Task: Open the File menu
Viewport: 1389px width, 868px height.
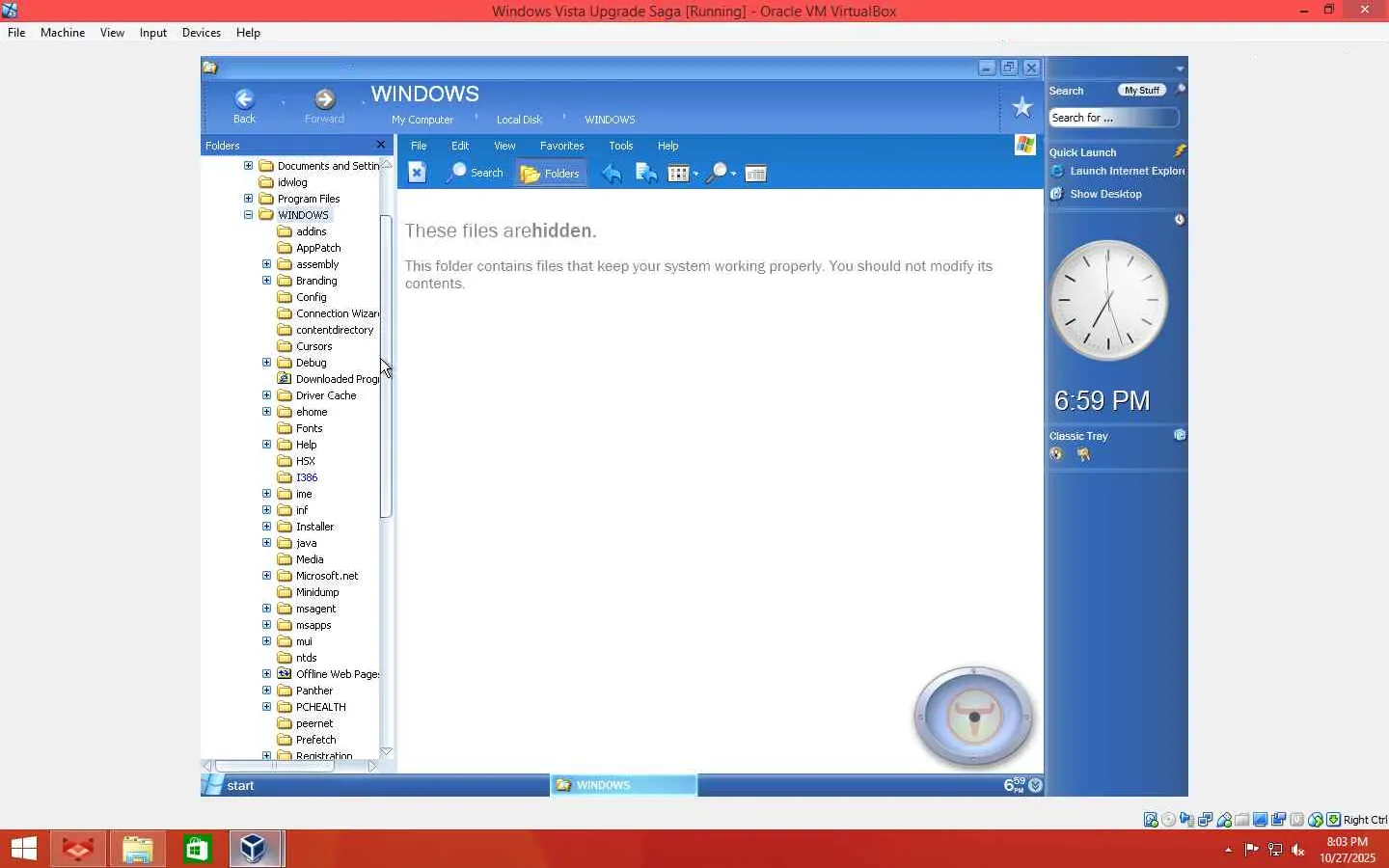Action: (x=419, y=146)
